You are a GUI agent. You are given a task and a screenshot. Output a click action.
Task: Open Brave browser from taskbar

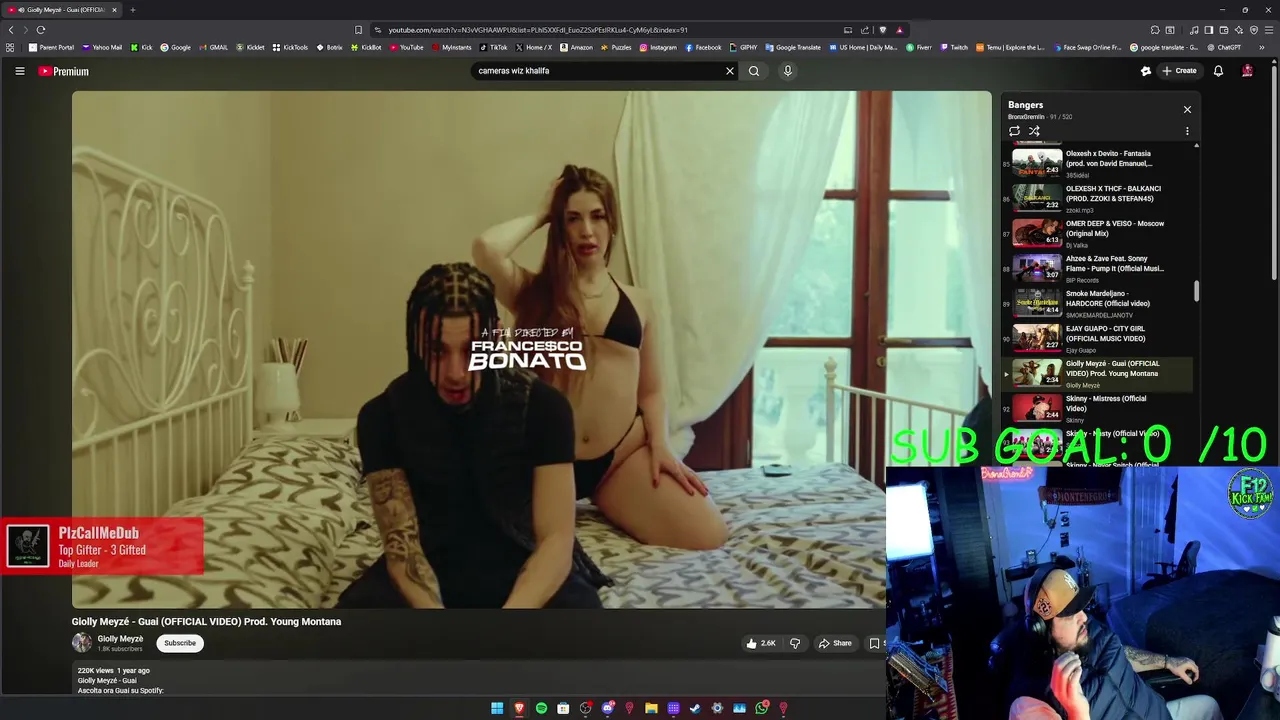pos(519,708)
